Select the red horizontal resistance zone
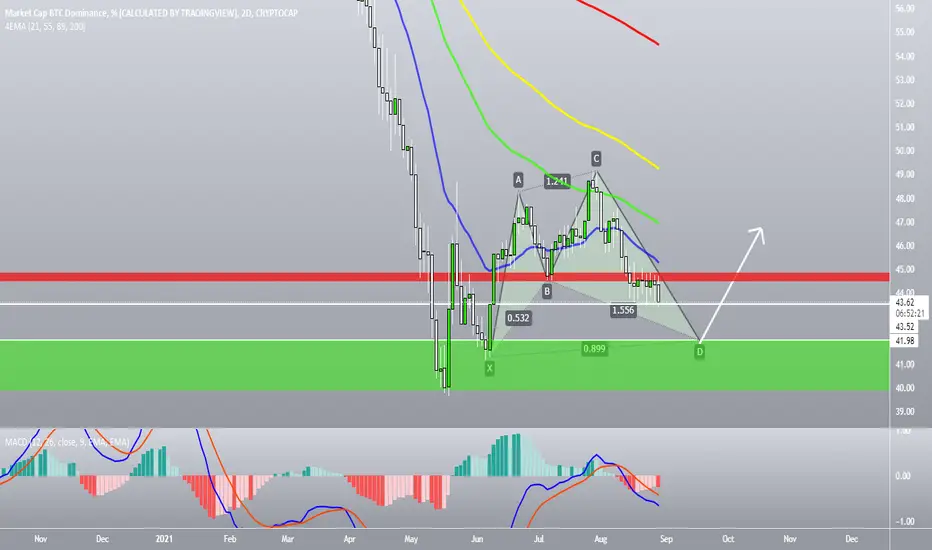Viewport: 932px width, 550px height. pos(445,277)
